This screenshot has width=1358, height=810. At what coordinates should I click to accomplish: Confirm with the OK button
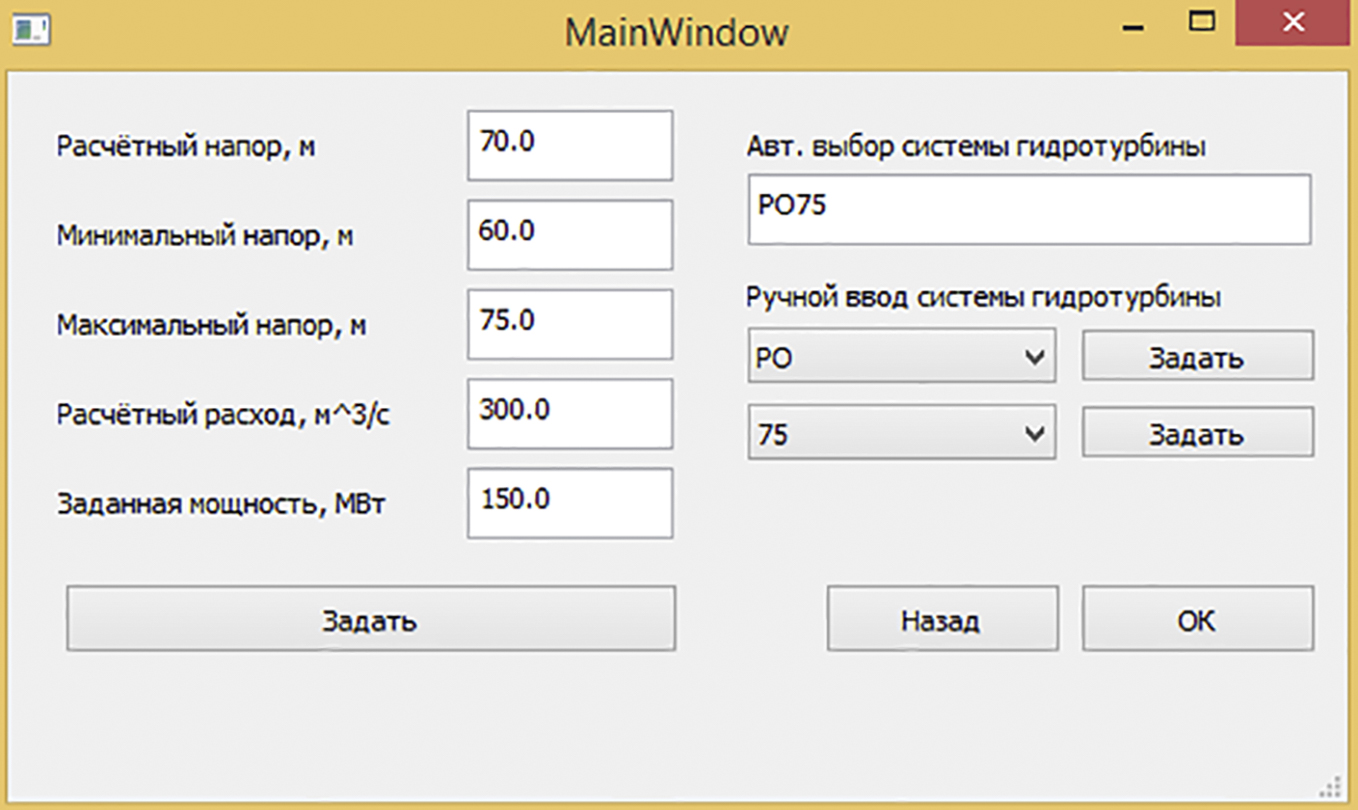click(x=1197, y=620)
